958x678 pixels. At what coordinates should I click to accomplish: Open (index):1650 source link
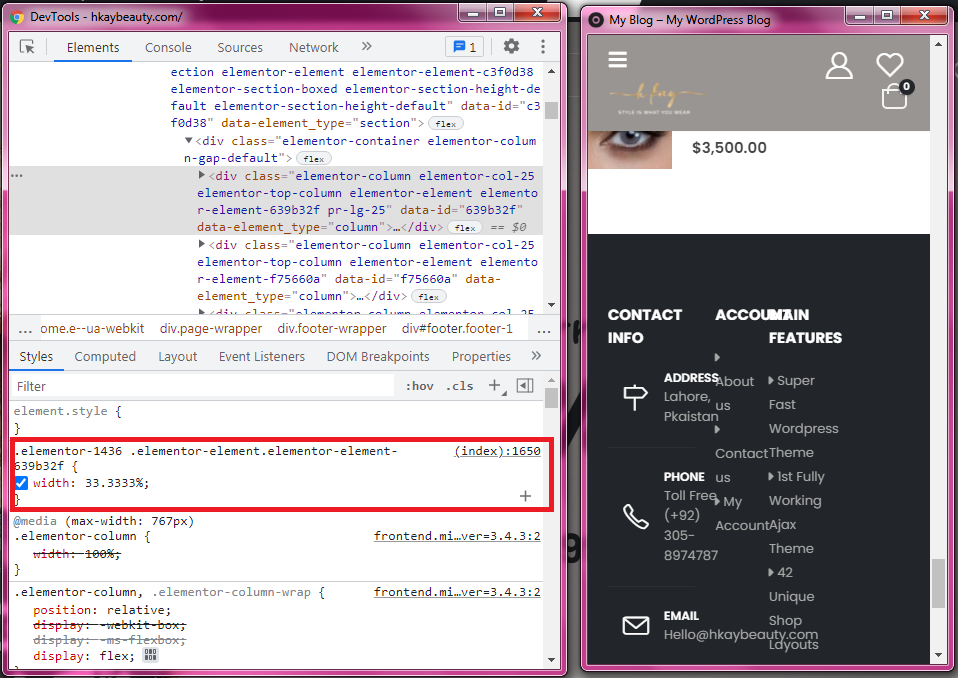497,451
